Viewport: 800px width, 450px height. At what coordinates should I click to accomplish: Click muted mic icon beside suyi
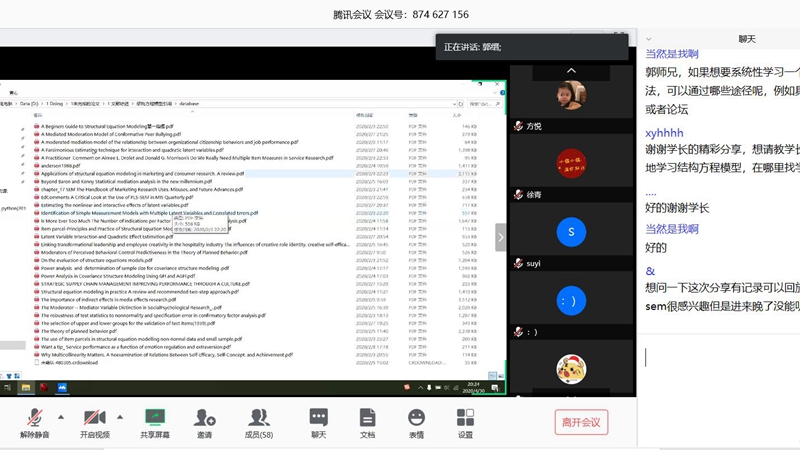[518, 263]
